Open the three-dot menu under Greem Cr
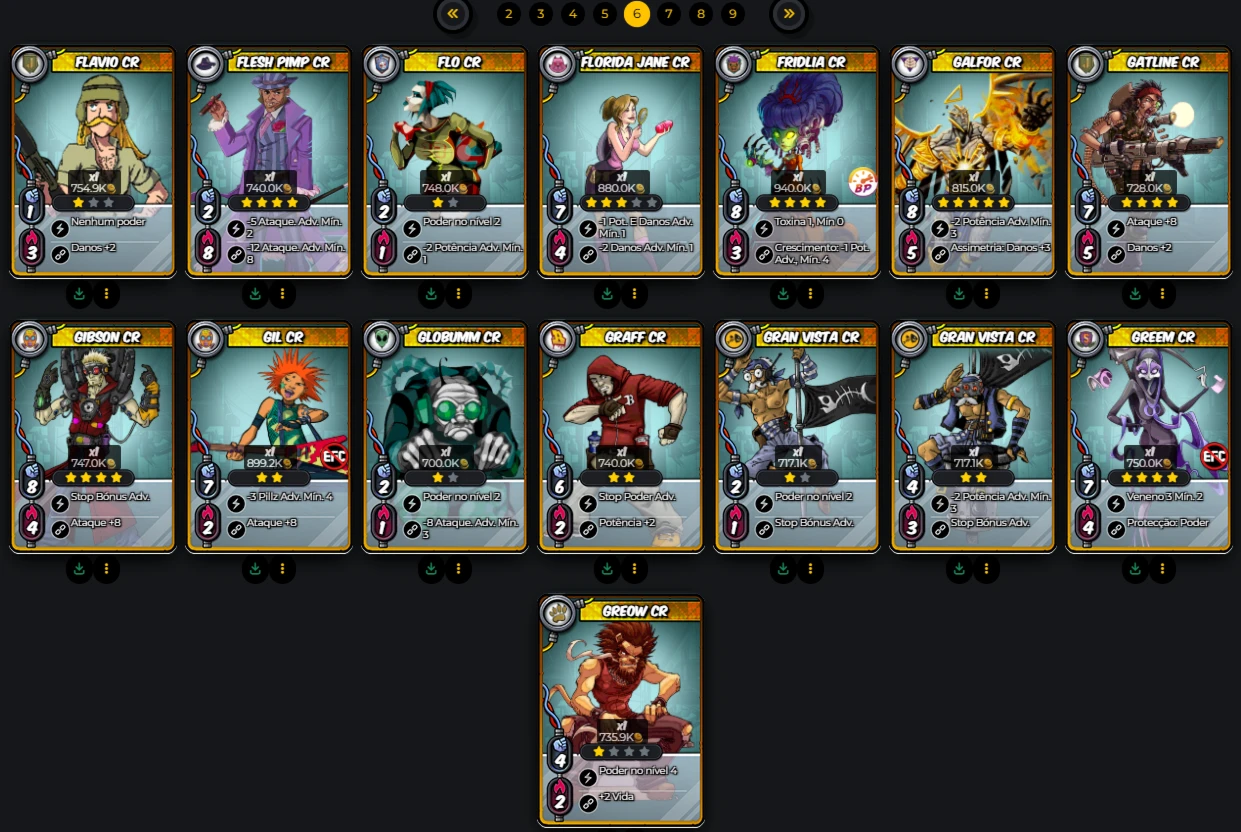The image size is (1241, 832). click(1162, 569)
